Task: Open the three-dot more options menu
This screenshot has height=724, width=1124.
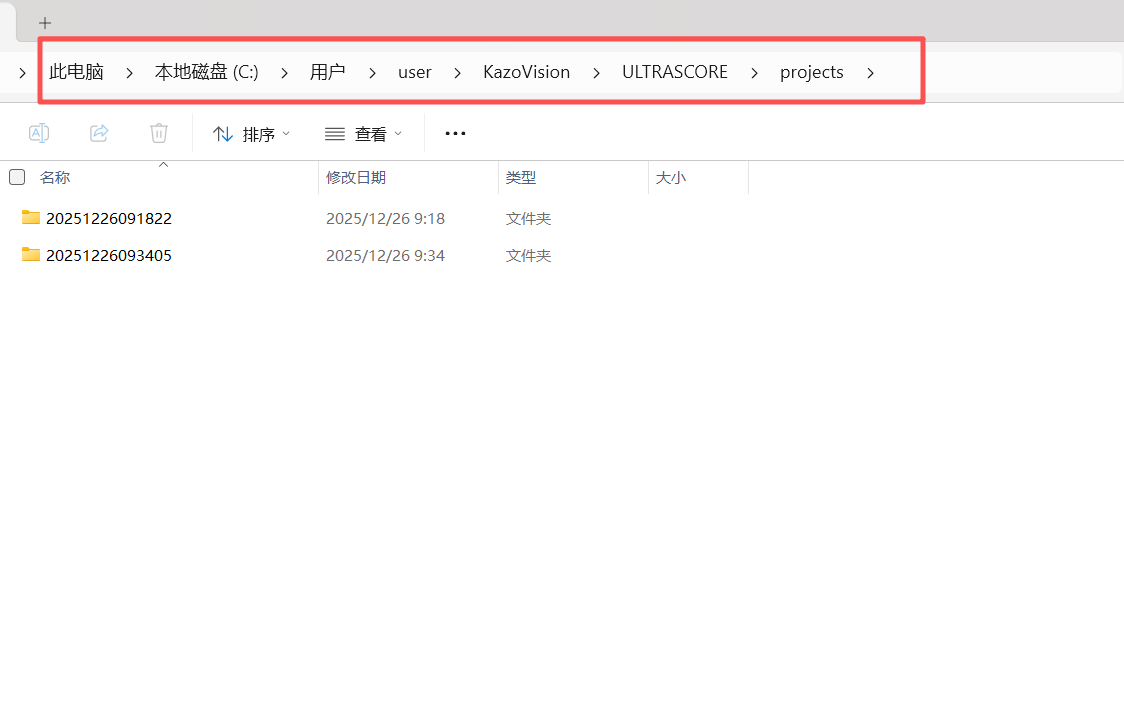Action: tap(455, 133)
